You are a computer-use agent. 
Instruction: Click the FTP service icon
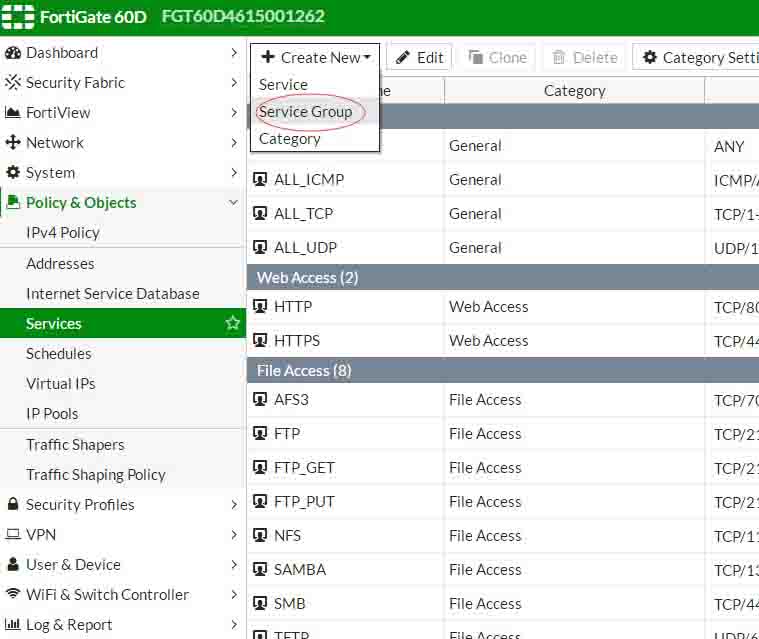click(260, 433)
